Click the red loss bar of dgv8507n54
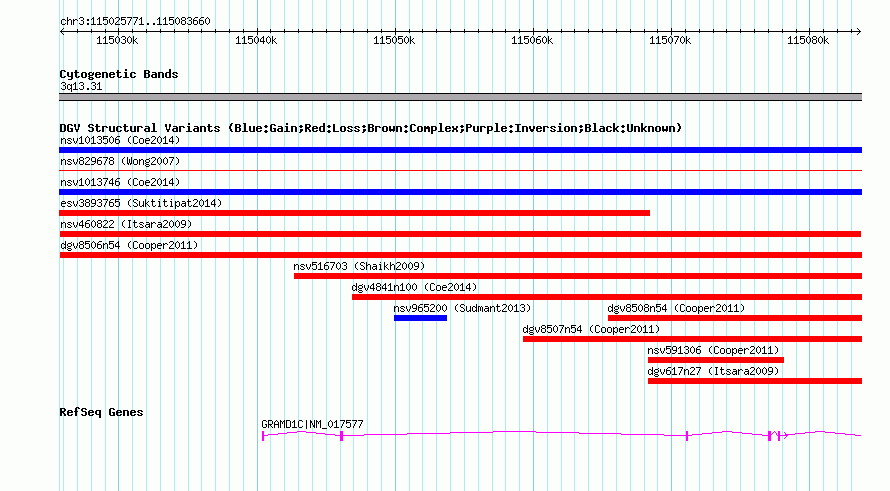Screen dimensions: 890x491 click(x=692, y=339)
